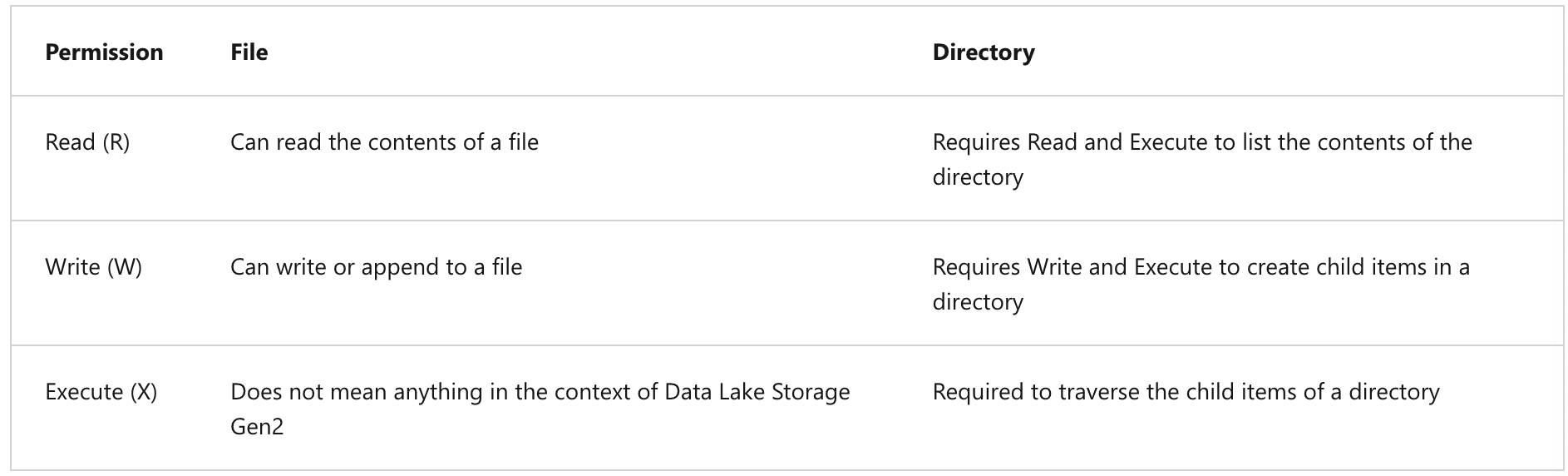Click "child items of a directory" phrase
The height and width of the screenshot is (476, 1568).
pos(1314,392)
